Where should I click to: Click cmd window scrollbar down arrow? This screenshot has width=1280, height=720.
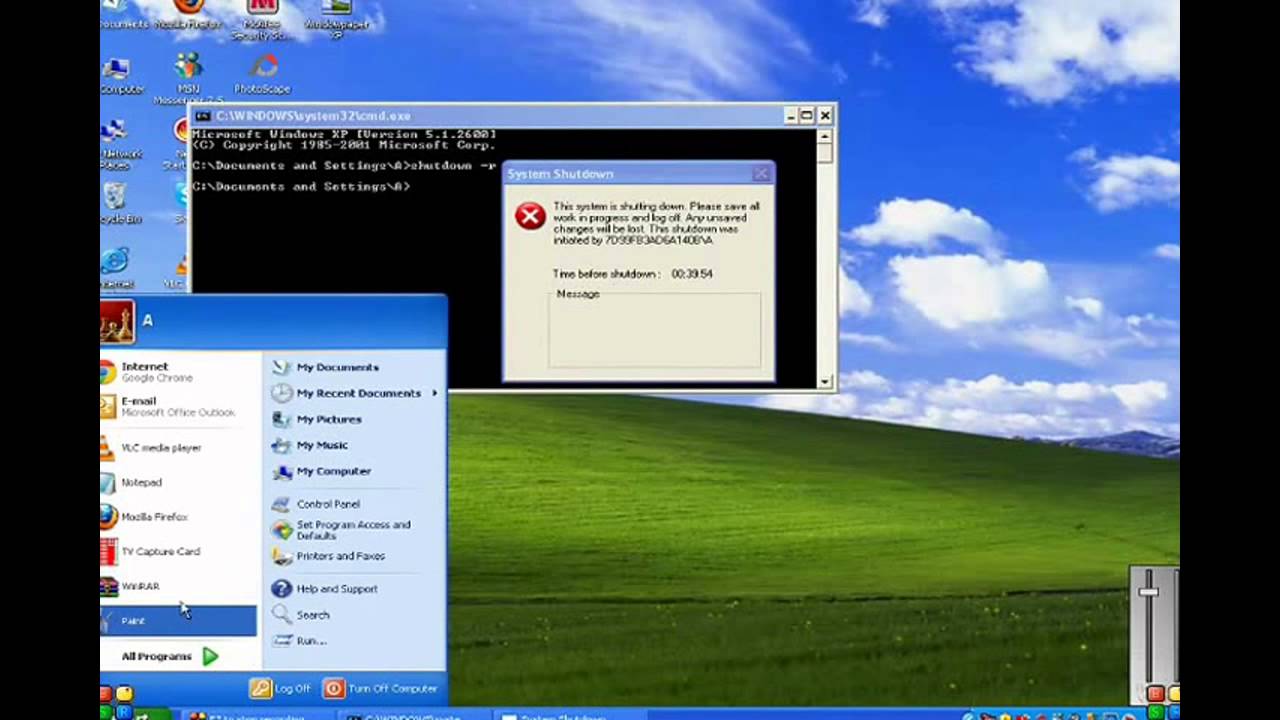click(825, 380)
